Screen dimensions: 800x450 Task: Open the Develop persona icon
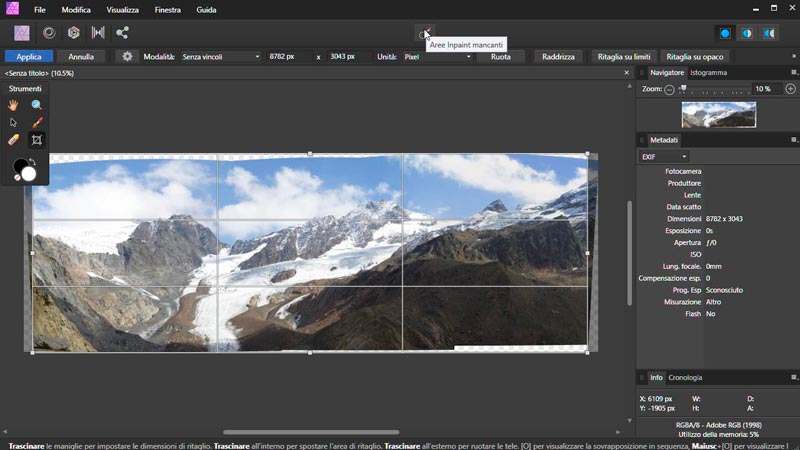(73, 33)
